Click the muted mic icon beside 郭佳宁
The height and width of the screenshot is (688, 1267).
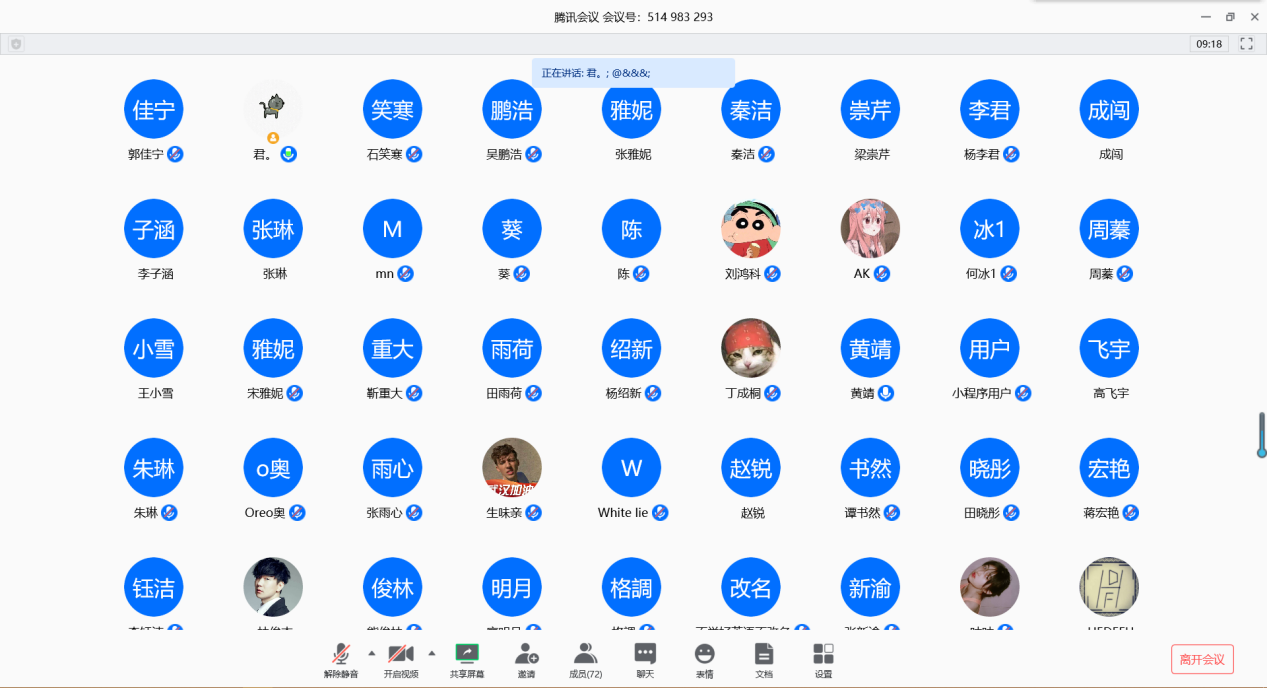(175, 154)
